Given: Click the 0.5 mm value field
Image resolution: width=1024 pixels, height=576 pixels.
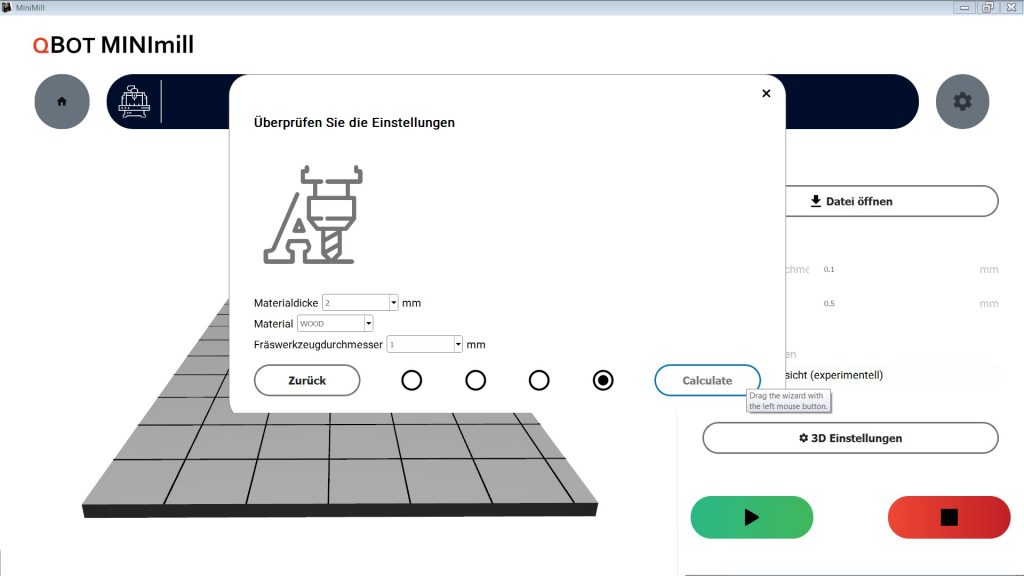Looking at the screenshot, I should [895, 304].
